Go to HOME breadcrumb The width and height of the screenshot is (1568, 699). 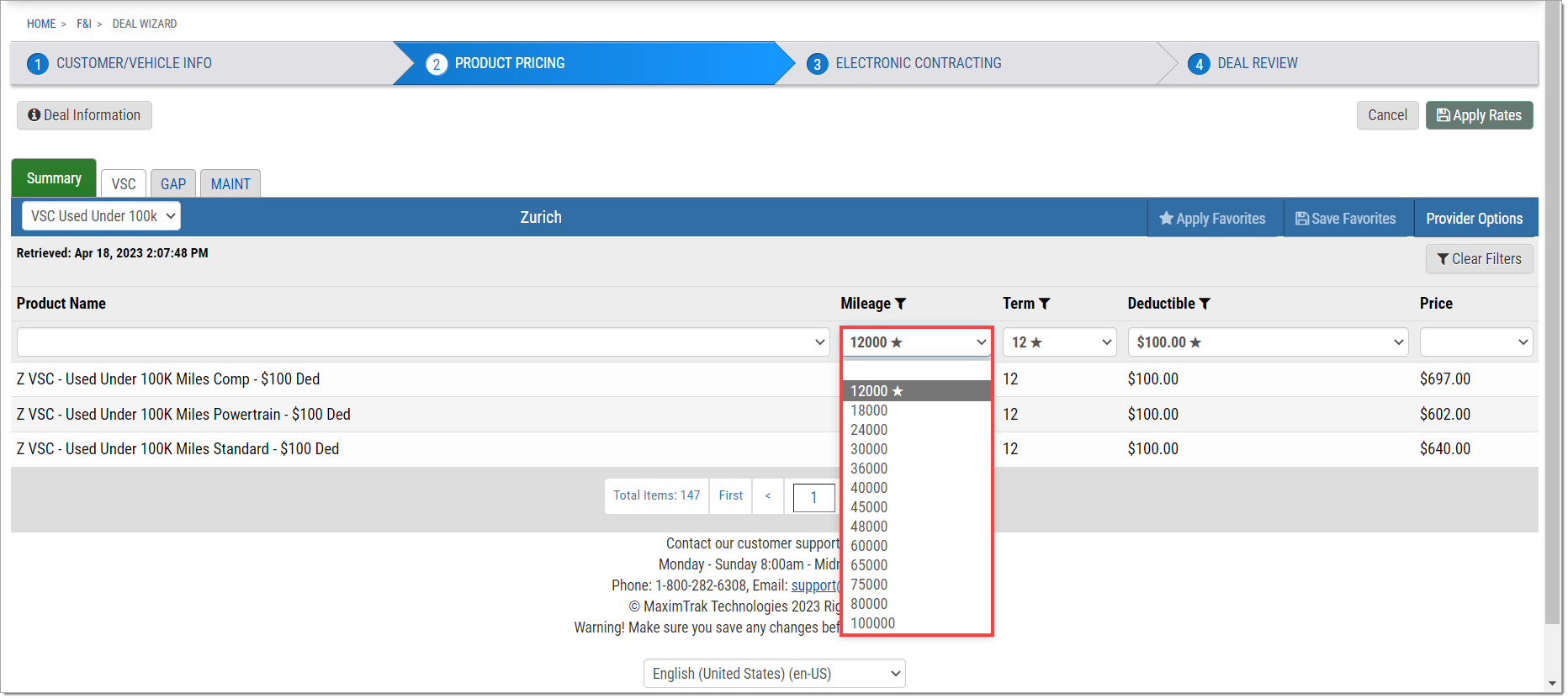[x=41, y=24]
